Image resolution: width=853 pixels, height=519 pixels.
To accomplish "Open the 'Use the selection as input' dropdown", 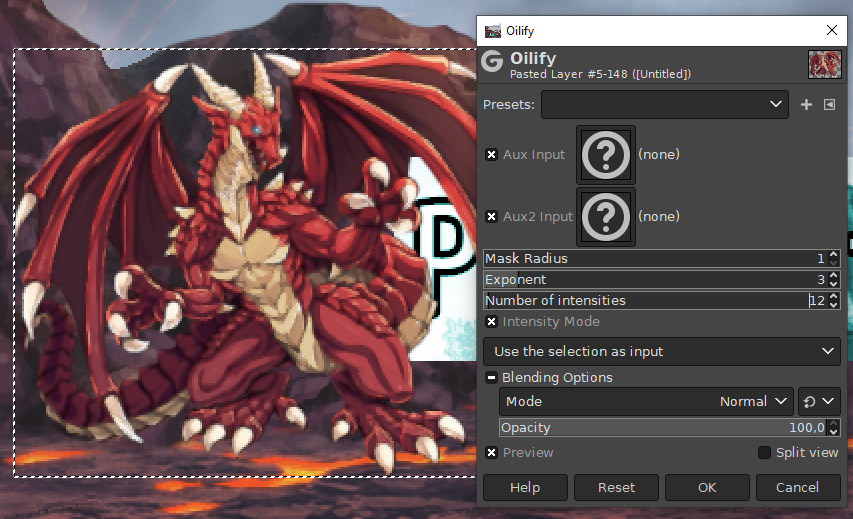I will (662, 351).
